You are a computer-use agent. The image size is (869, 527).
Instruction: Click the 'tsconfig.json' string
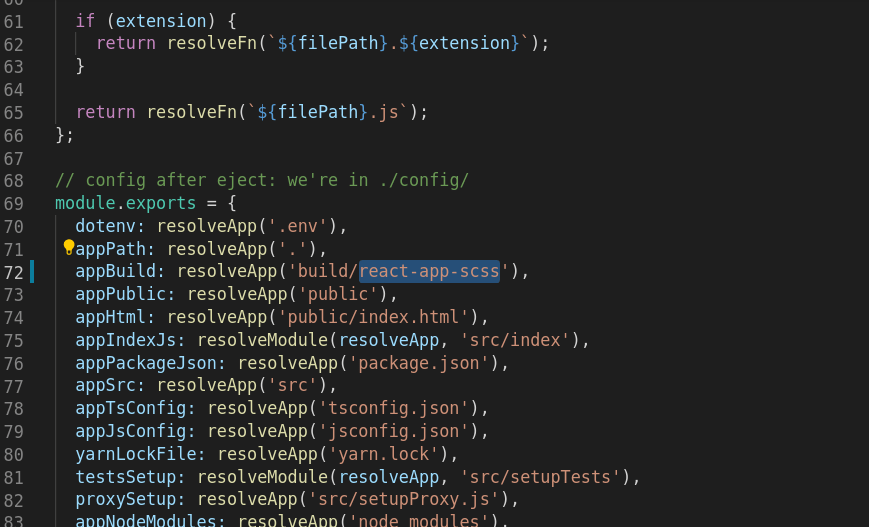[394, 408]
